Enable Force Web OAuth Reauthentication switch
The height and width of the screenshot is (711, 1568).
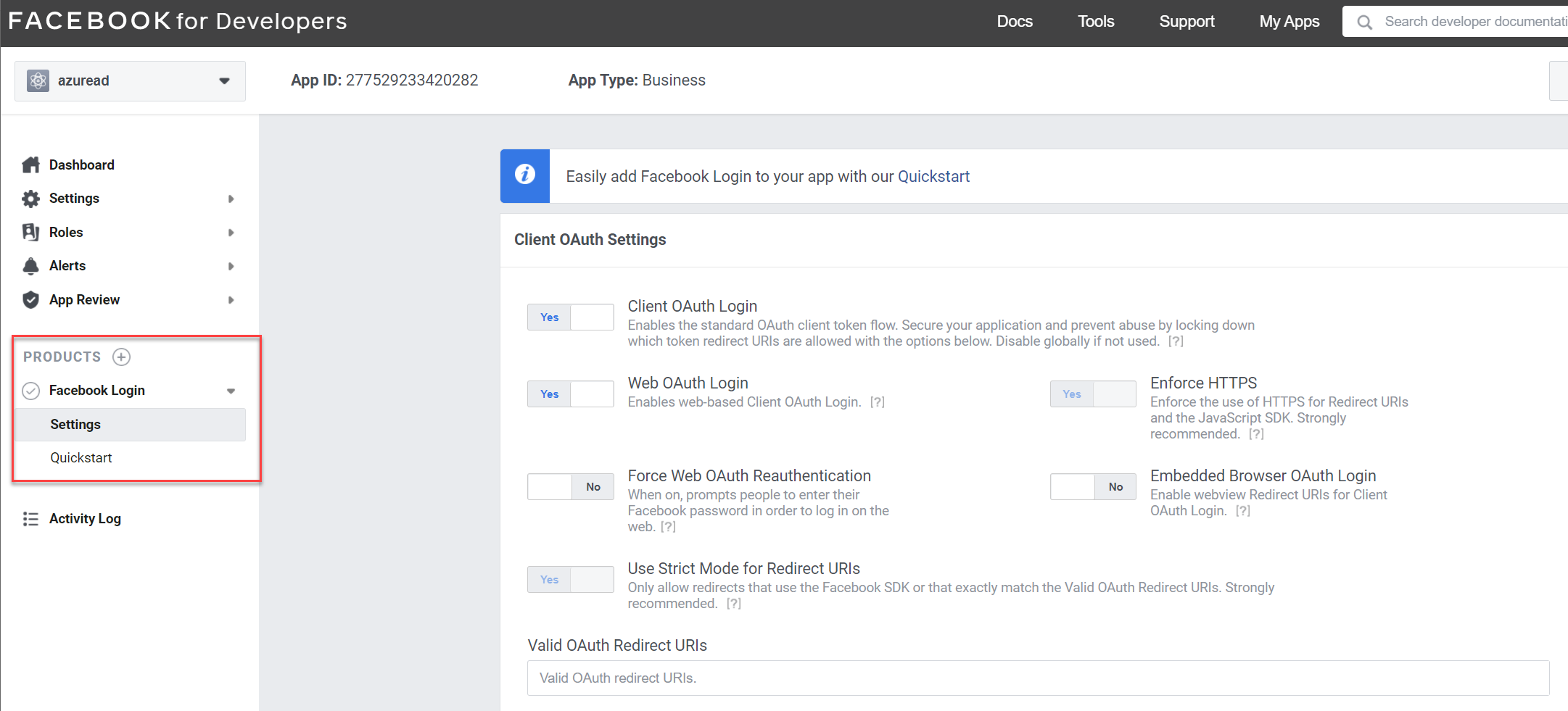coord(571,487)
